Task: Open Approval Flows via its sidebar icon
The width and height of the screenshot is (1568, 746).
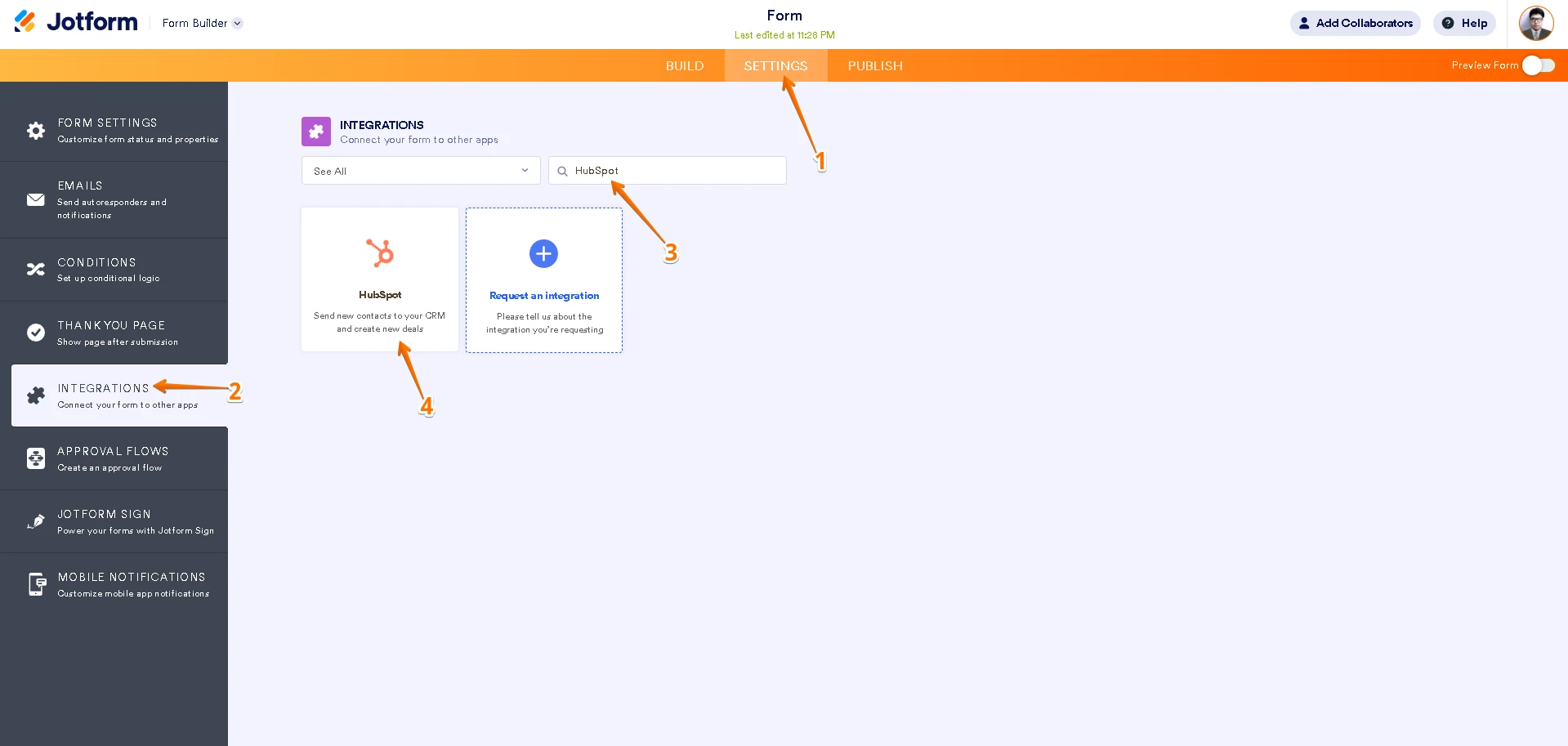Action: point(35,458)
